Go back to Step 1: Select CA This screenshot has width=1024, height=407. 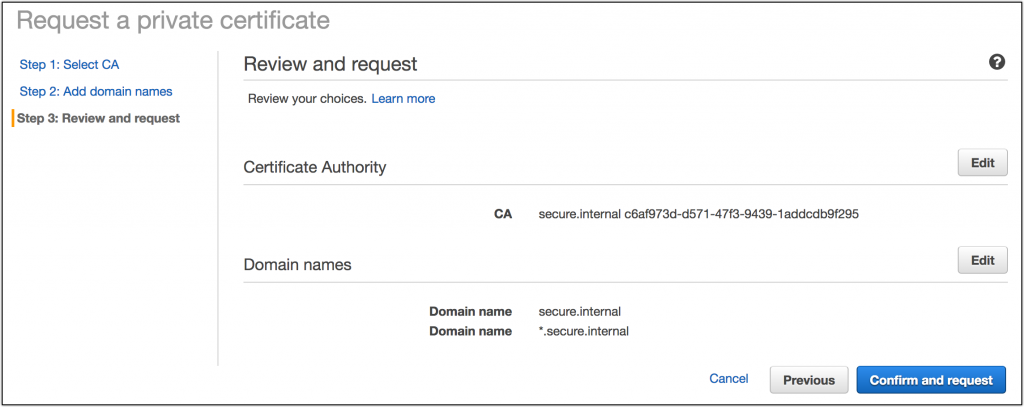pos(69,65)
